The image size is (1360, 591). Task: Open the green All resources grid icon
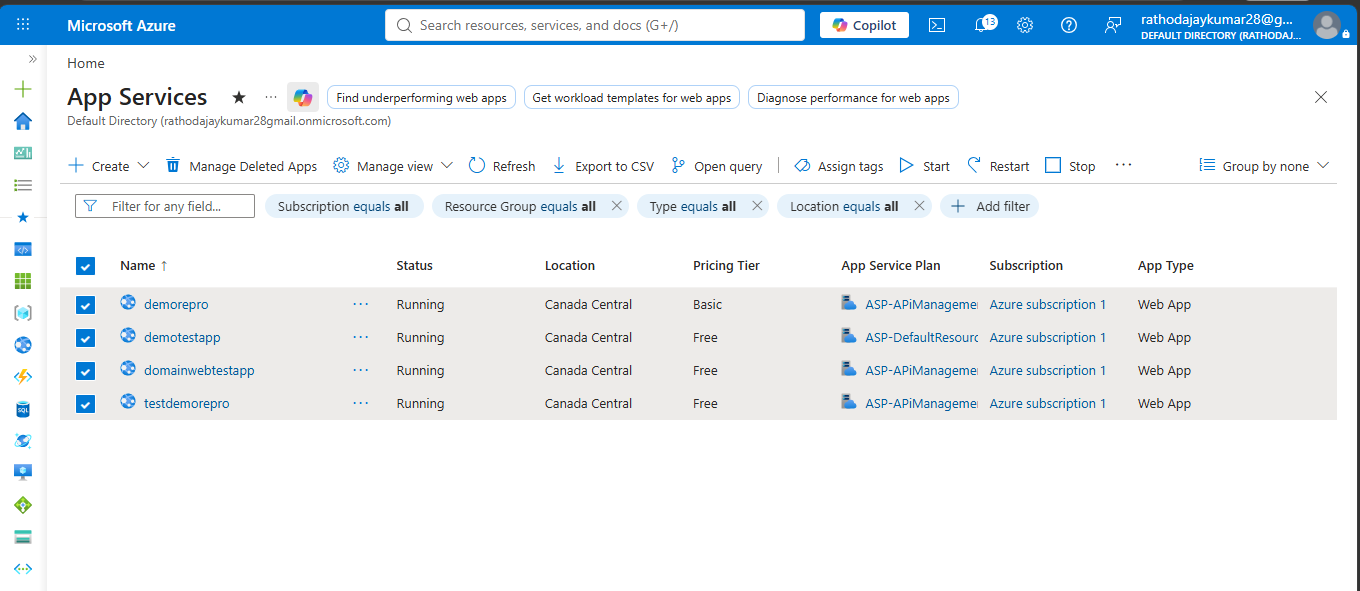(x=23, y=281)
